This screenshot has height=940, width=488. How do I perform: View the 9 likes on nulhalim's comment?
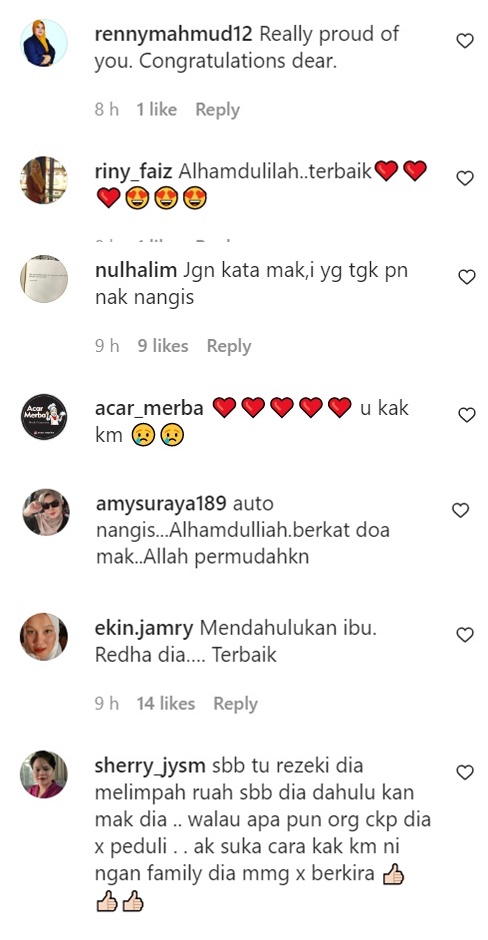tap(162, 346)
